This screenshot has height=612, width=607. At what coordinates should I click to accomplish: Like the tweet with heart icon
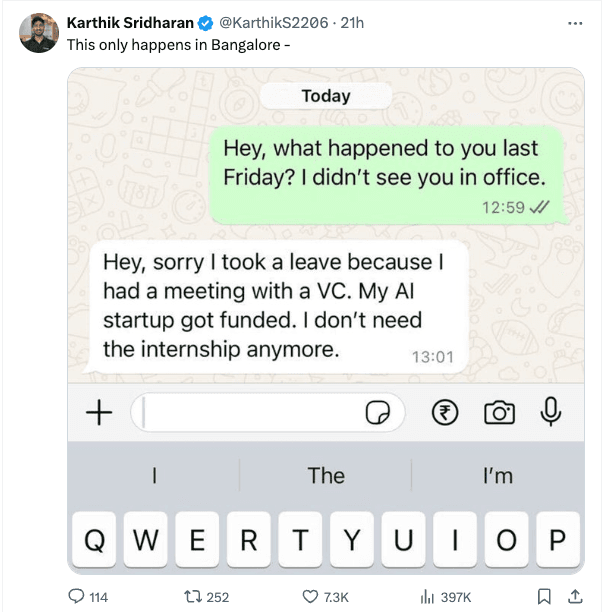click(x=310, y=597)
